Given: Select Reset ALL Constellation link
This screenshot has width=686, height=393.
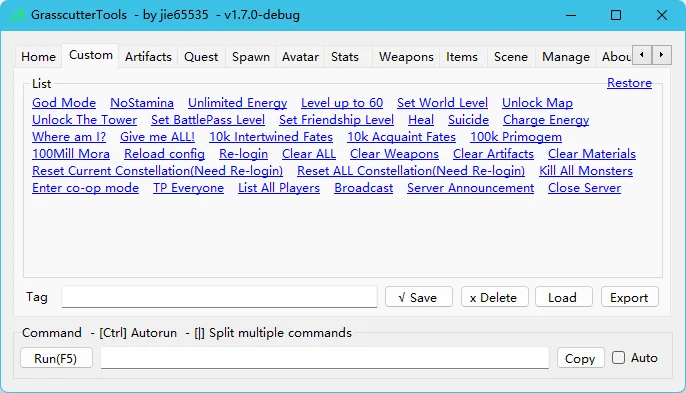Looking at the screenshot, I should coord(411,171).
